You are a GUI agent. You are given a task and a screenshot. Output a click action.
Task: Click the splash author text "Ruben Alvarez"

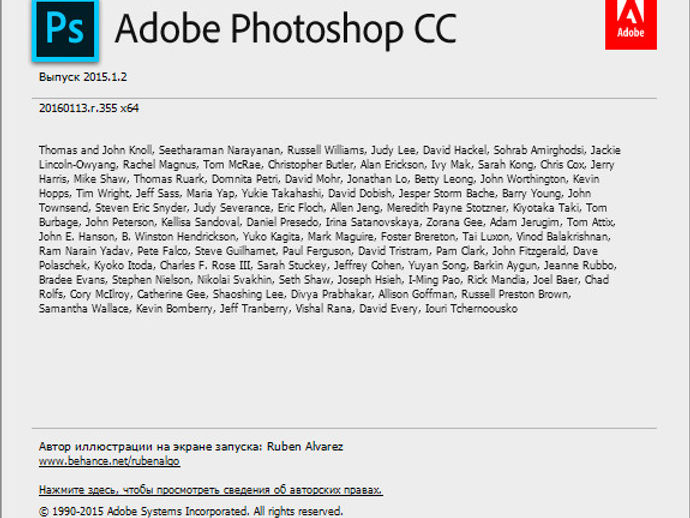click(x=305, y=447)
